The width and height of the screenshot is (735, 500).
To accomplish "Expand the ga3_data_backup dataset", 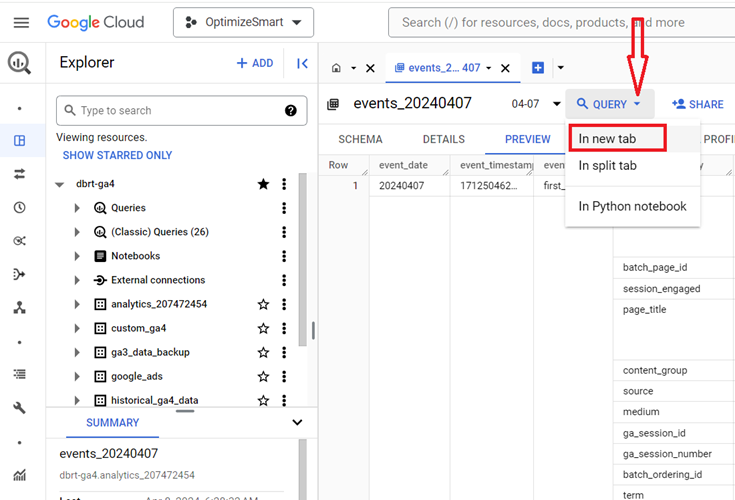I will coord(77,352).
